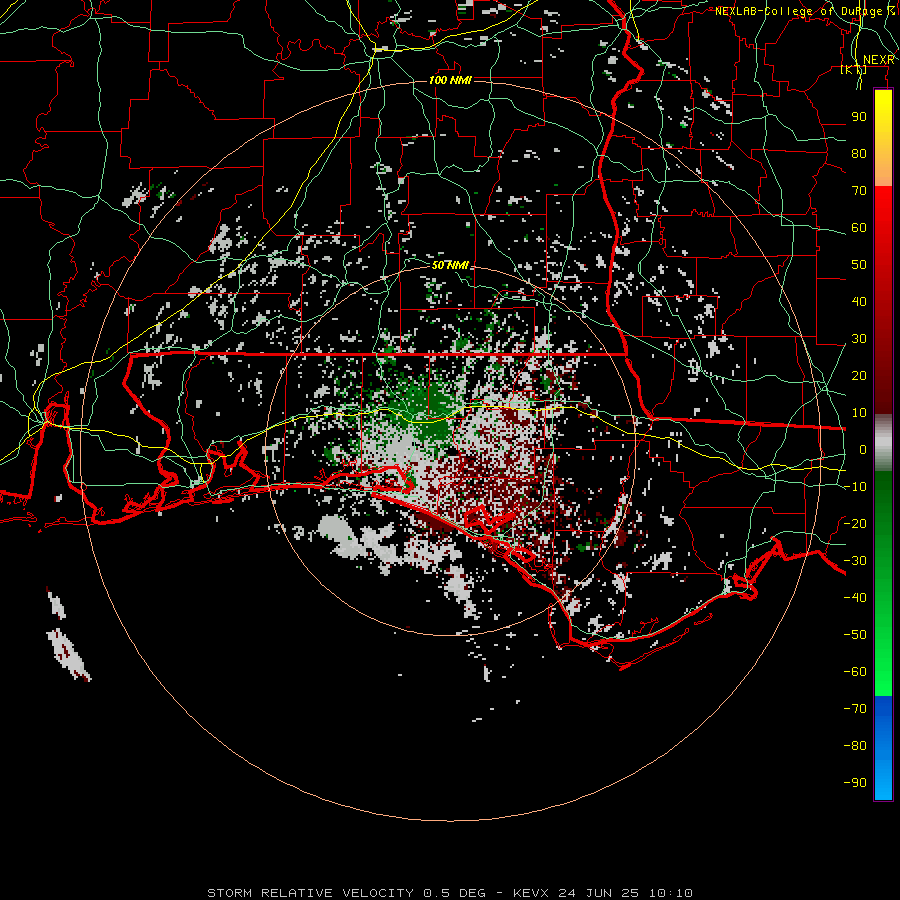Viewport: 900px width, 900px height.
Task: Click the blue bottom segment of the color bar
Action: (883, 748)
